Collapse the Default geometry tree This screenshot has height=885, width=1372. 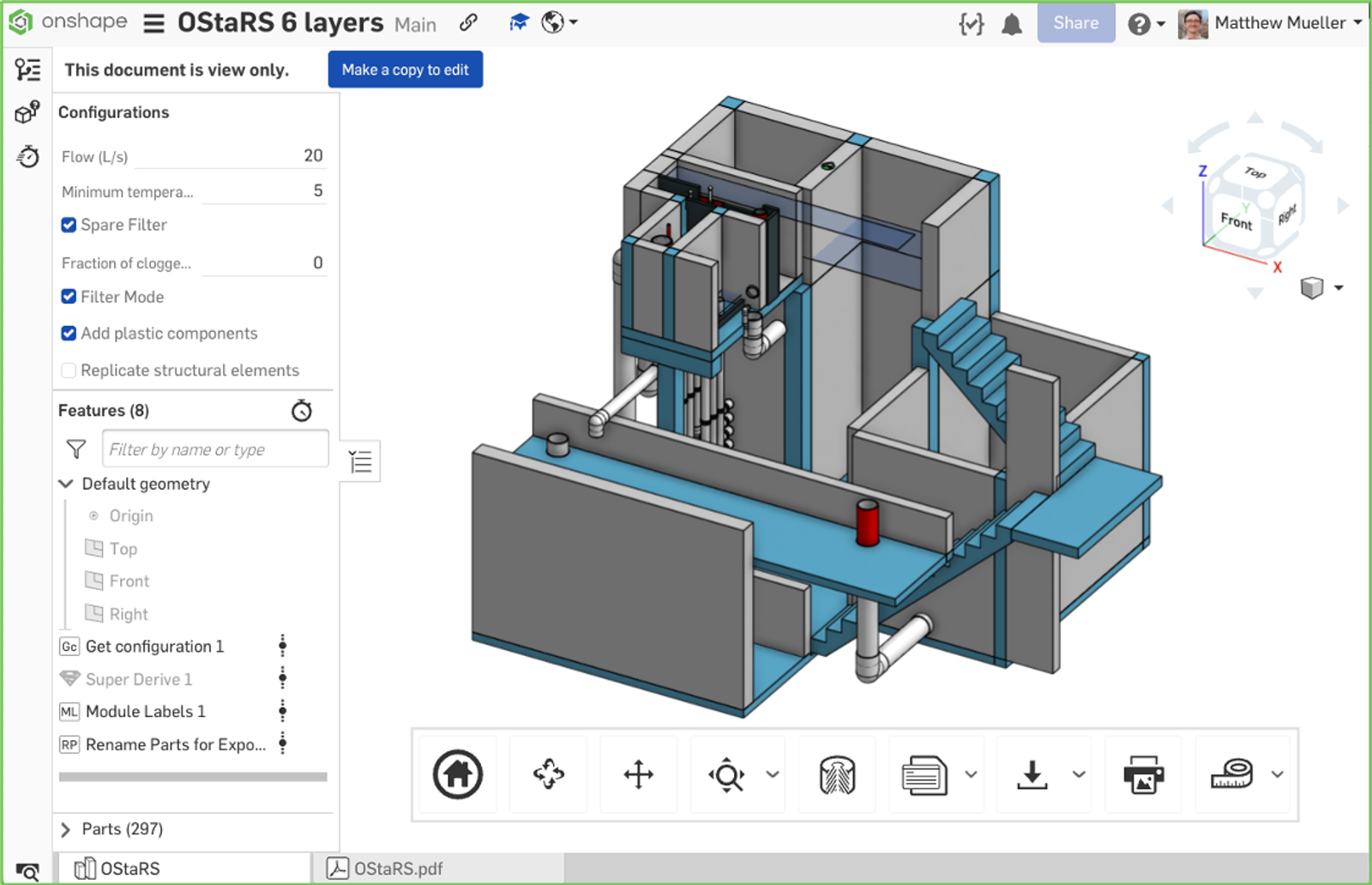pyautogui.click(x=65, y=484)
